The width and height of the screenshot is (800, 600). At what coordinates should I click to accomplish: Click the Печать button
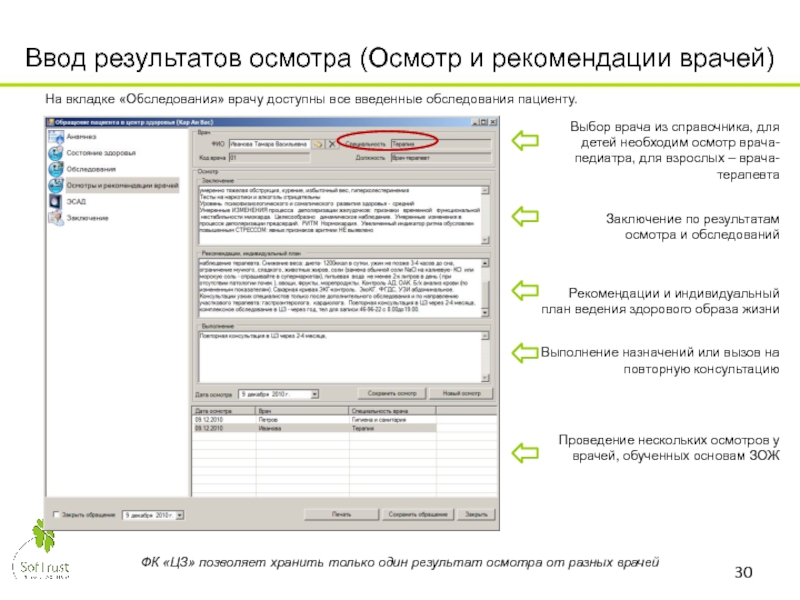[341, 514]
